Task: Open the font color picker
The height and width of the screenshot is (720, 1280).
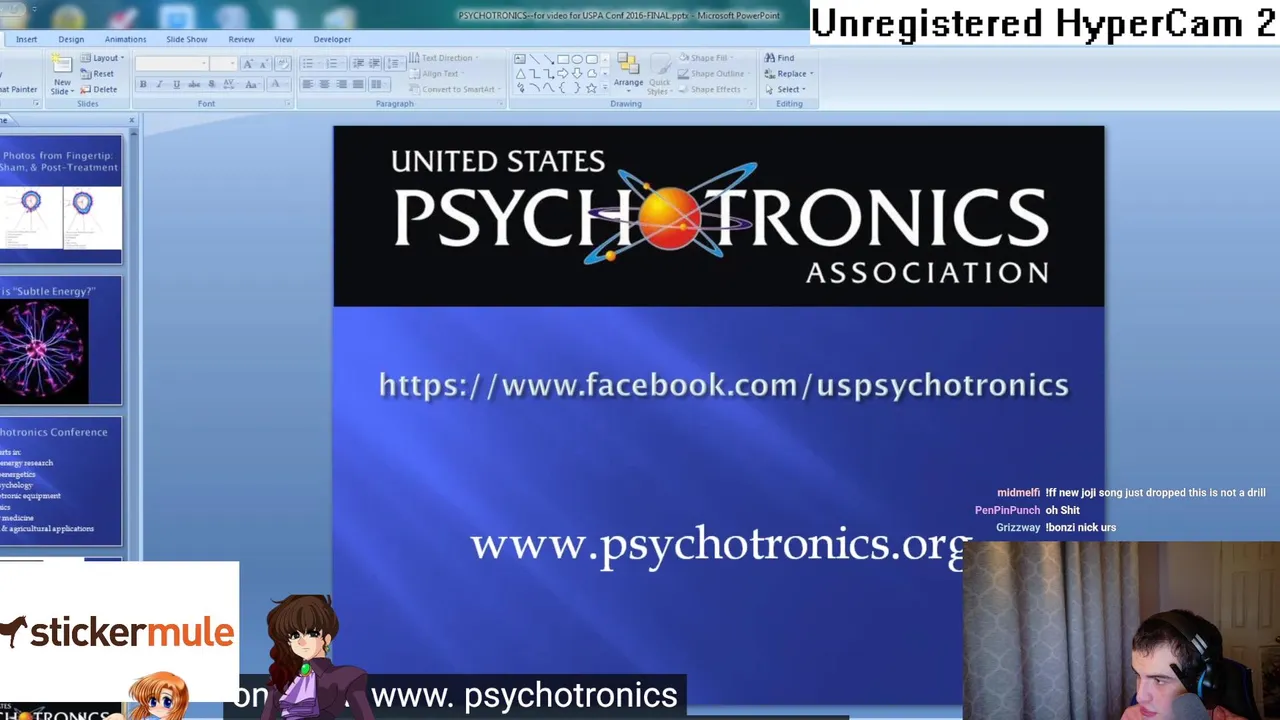Action: pos(278,84)
